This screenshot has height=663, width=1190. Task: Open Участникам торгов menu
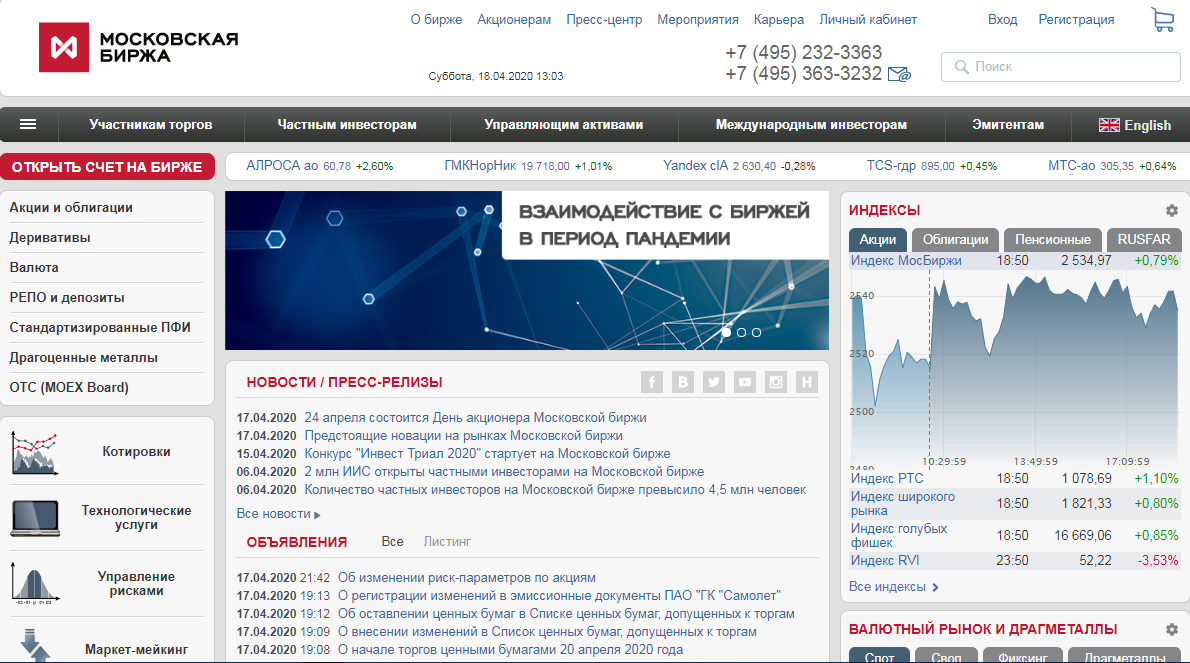coord(150,124)
